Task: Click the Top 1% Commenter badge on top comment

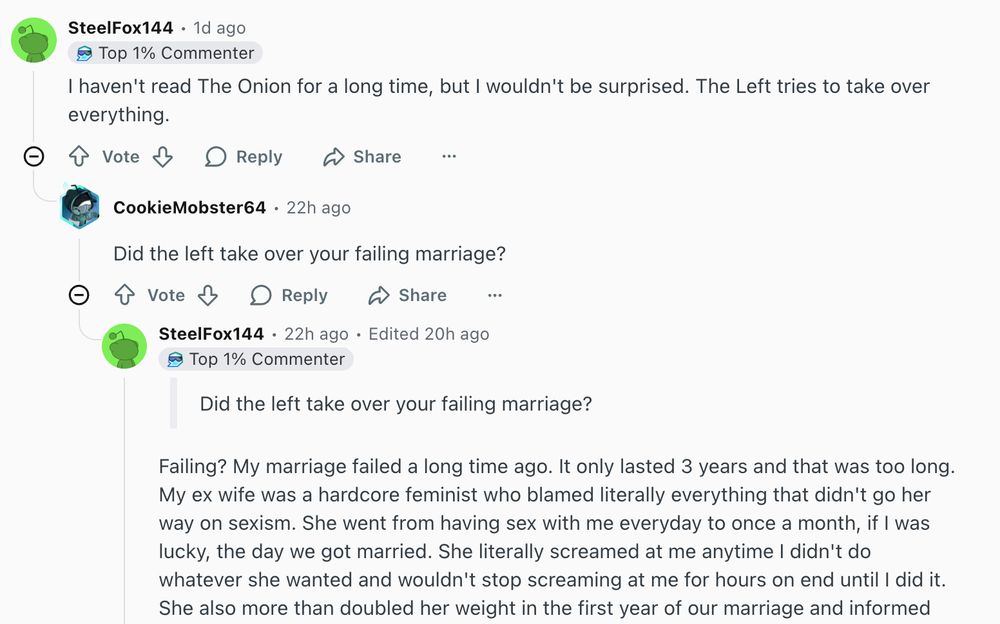Action: 165,53
